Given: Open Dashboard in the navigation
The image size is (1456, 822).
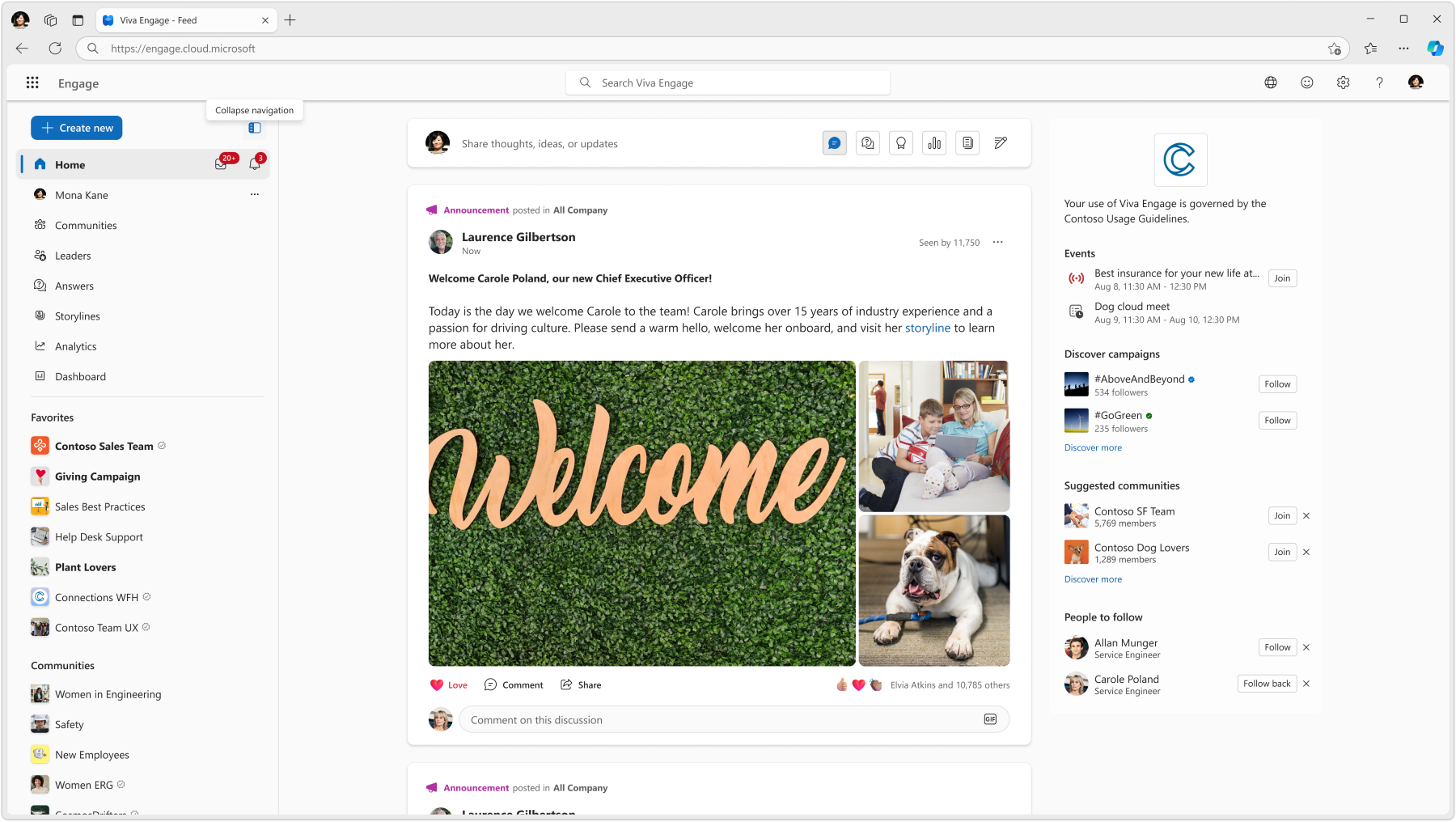Looking at the screenshot, I should [x=143, y=376].
